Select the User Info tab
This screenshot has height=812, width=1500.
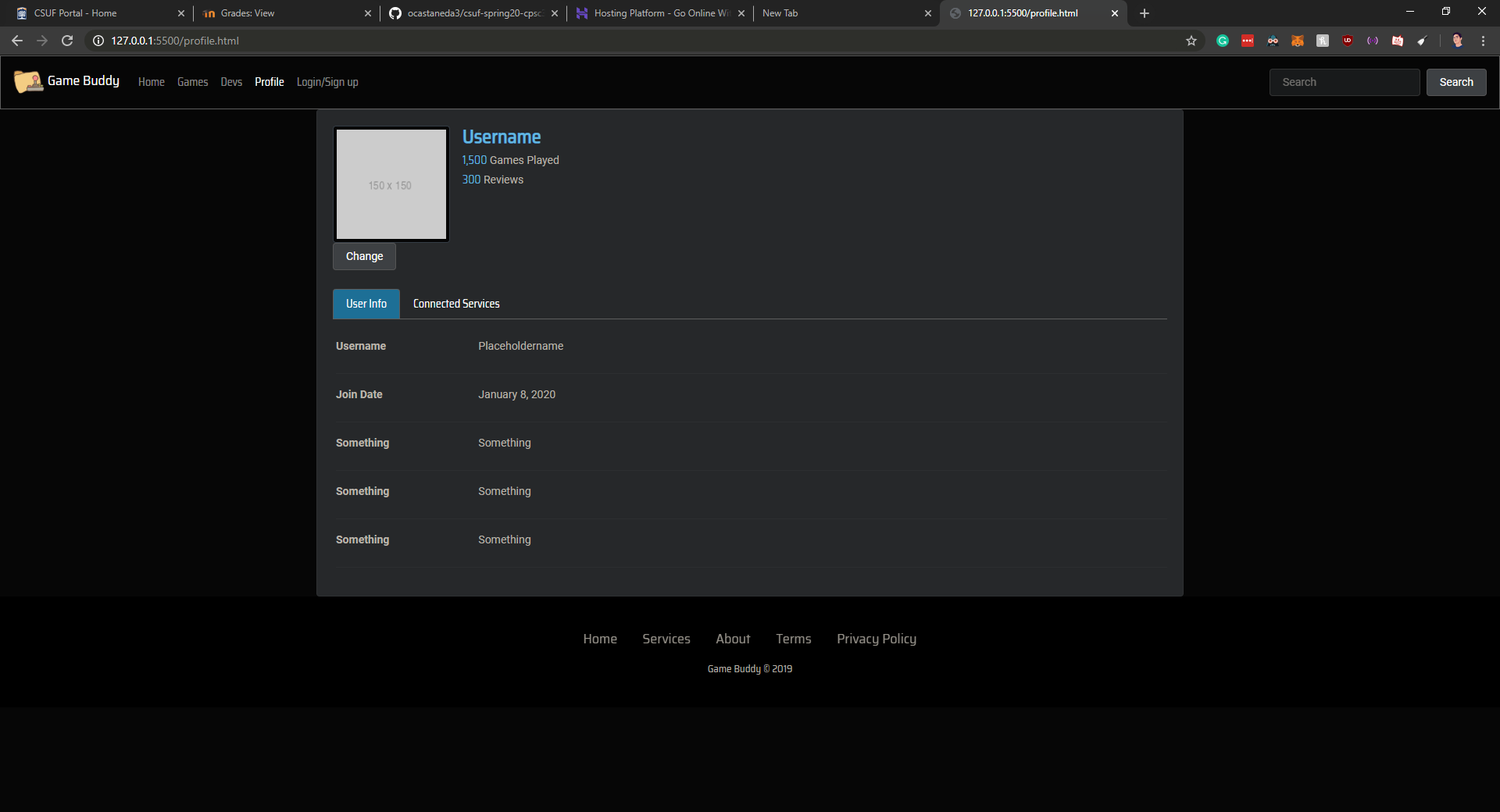click(x=366, y=304)
